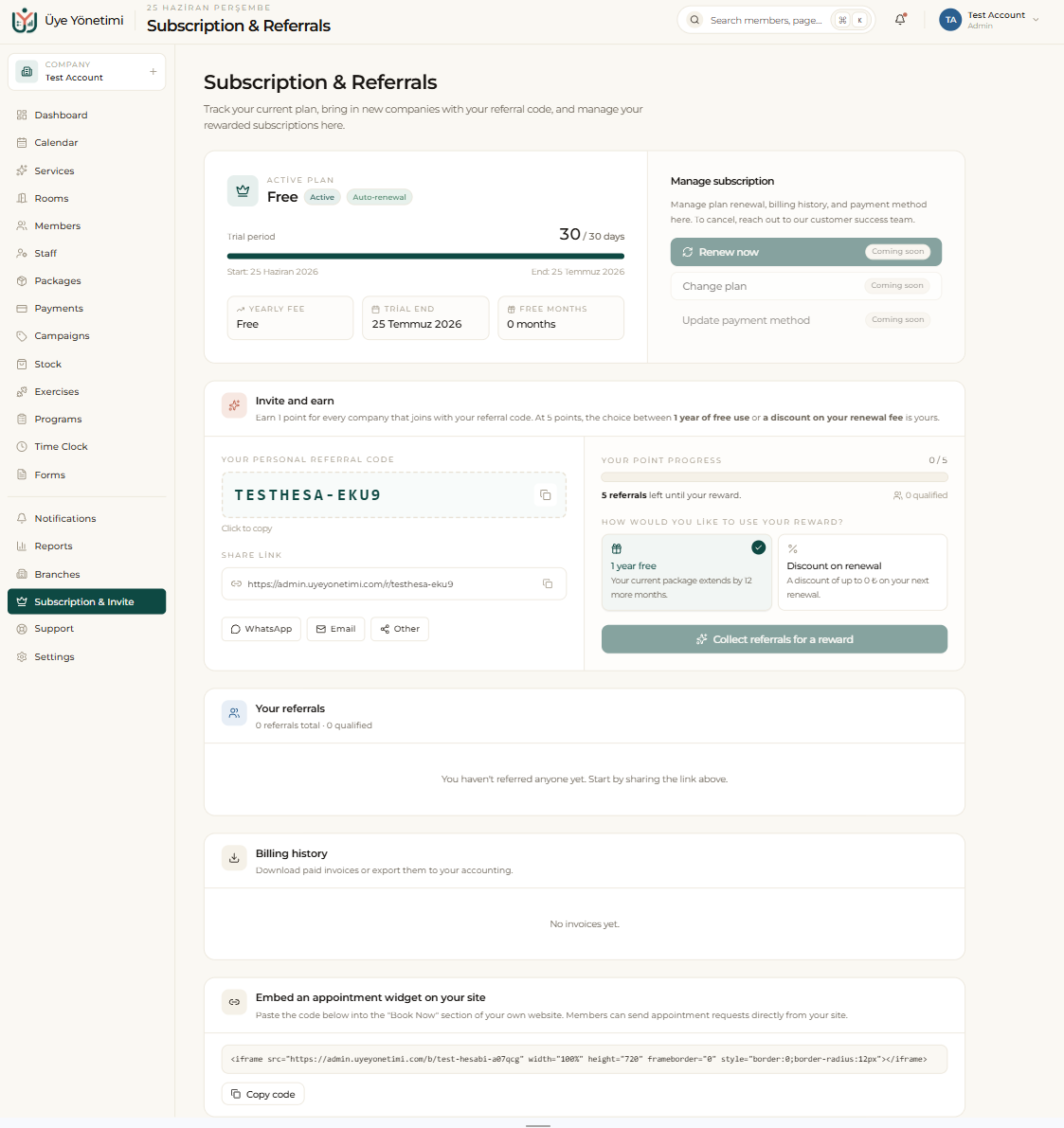Open the notifications bell icon
The width and height of the screenshot is (1064, 1128).
[900, 20]
